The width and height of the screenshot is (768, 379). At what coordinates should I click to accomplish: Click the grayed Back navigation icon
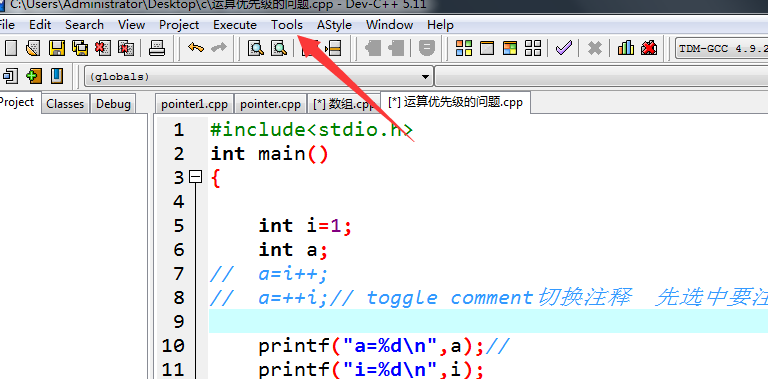pyautogui.click(x=373, y=48)
